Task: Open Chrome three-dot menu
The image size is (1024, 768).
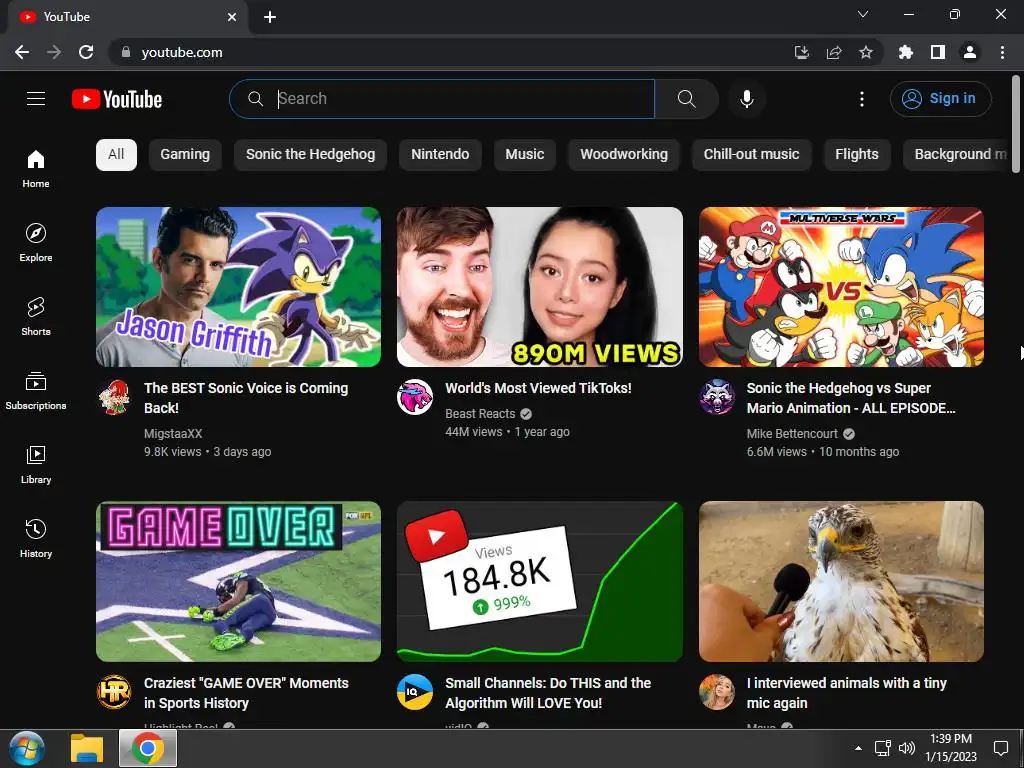Action: click(x=1002, y=52)
